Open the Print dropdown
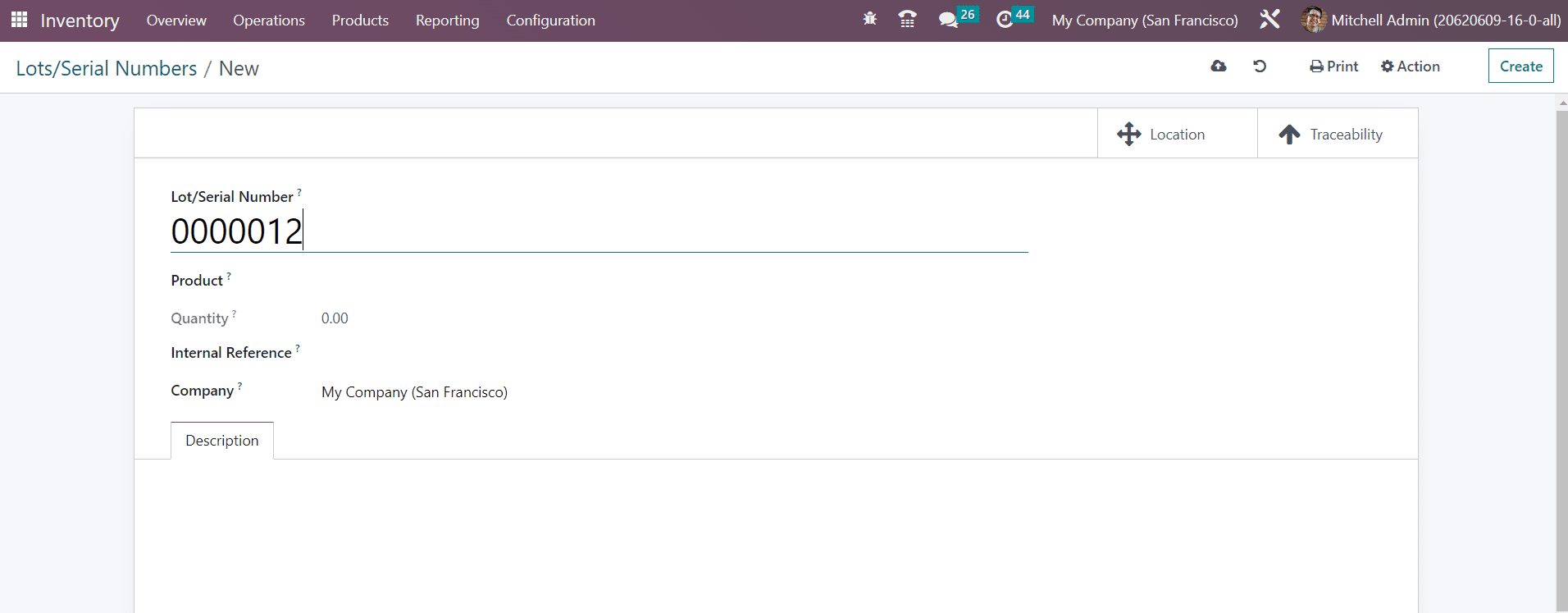This screenshot has width=1568, height=613. 1333,66
